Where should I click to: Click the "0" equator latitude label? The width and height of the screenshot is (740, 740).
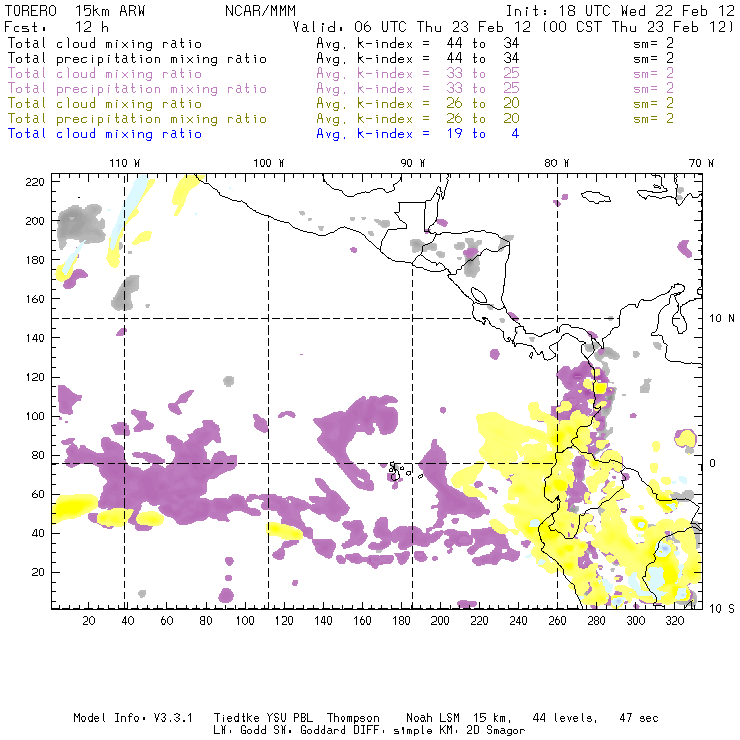(713, 463)
